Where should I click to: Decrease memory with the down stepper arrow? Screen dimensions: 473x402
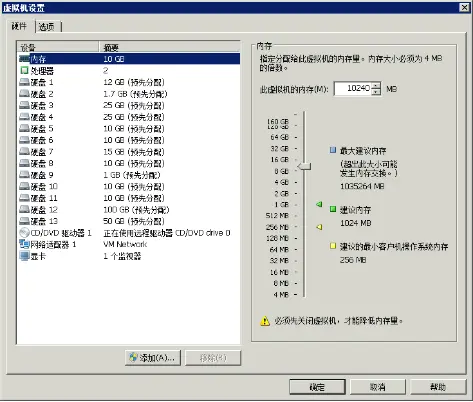tap(376, 92)
